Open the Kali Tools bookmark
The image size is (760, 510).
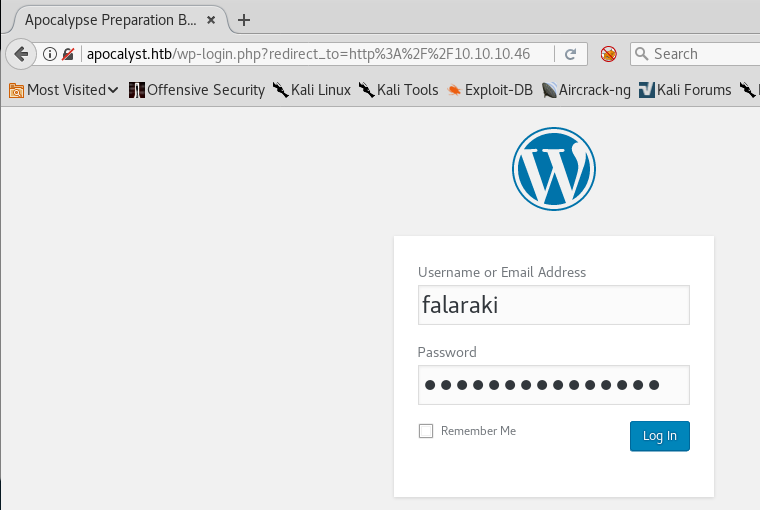pos(398,90)
